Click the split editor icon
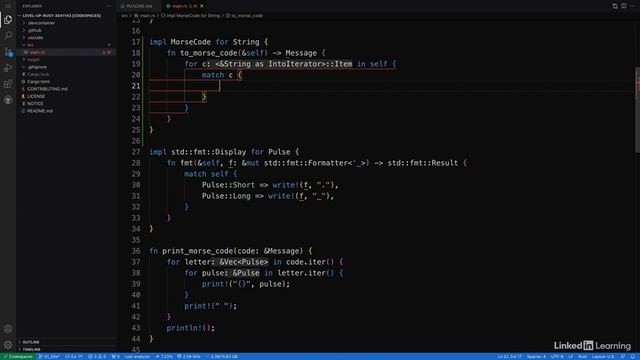Viewport: 640px width, 360px height. tap(624, 6)
